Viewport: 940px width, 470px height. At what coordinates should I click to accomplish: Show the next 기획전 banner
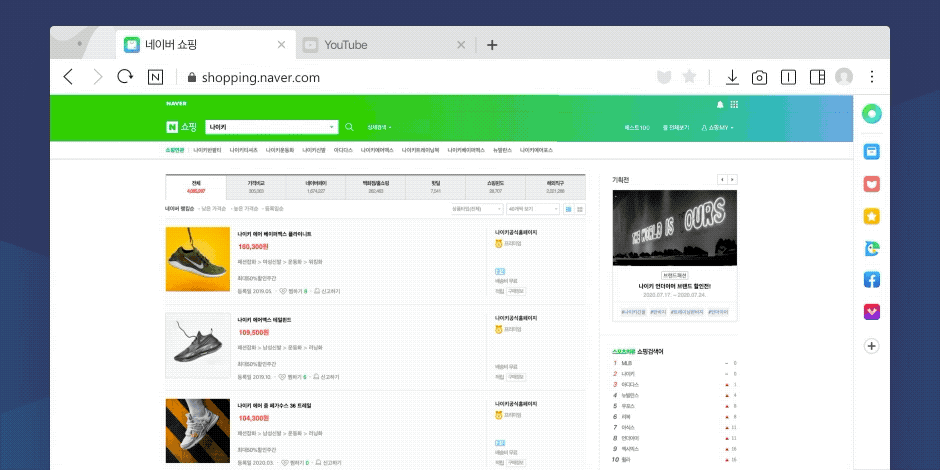click(x=733, y=179)
